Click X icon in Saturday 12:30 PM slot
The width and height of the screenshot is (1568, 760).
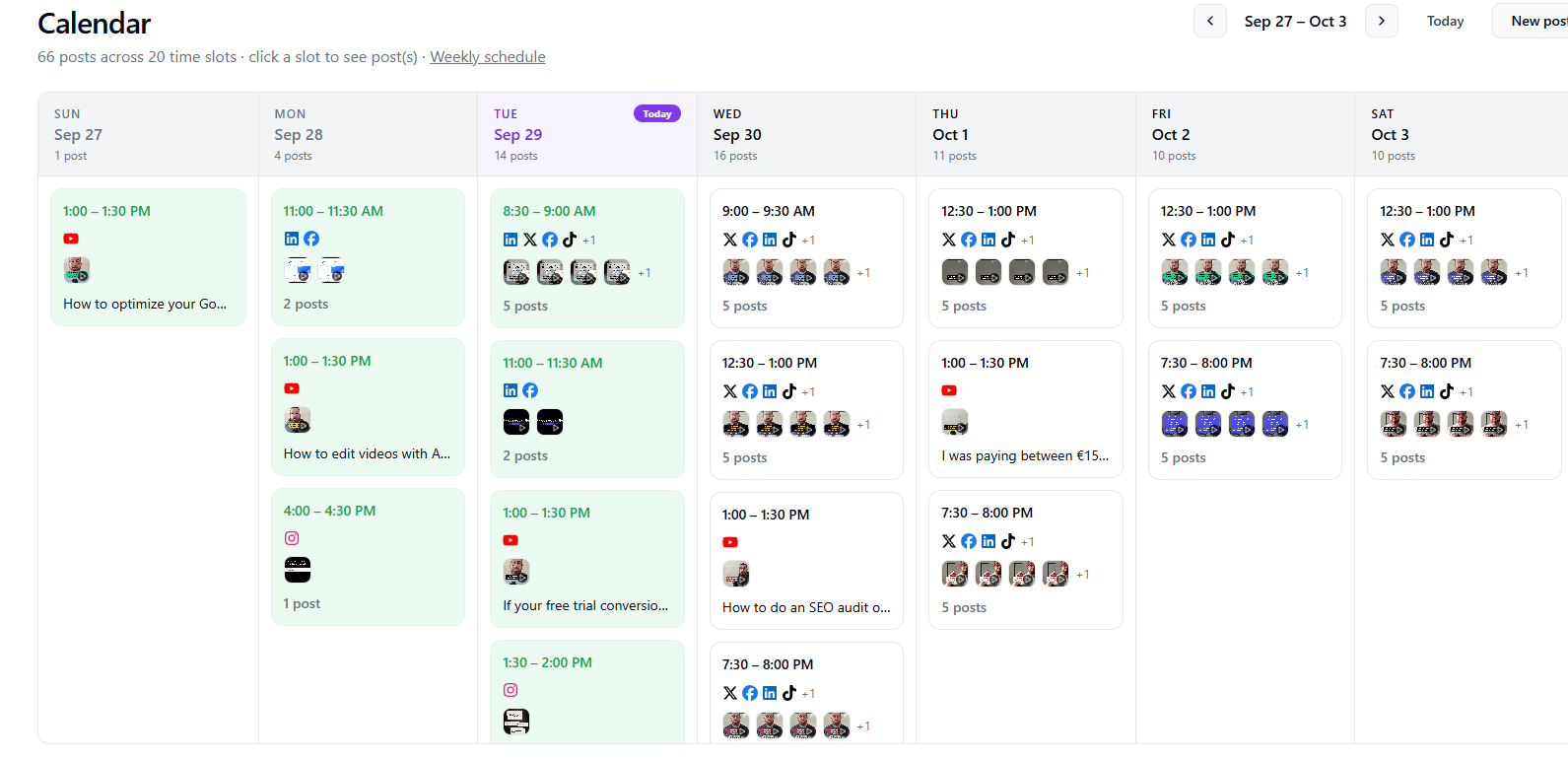[1388, 240]
